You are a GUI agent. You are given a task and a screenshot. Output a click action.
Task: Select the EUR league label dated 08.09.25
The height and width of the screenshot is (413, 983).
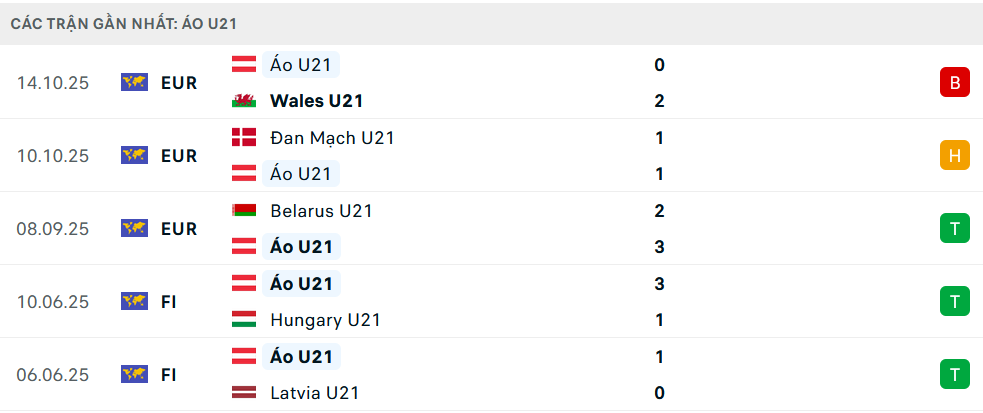click(179, 229)
